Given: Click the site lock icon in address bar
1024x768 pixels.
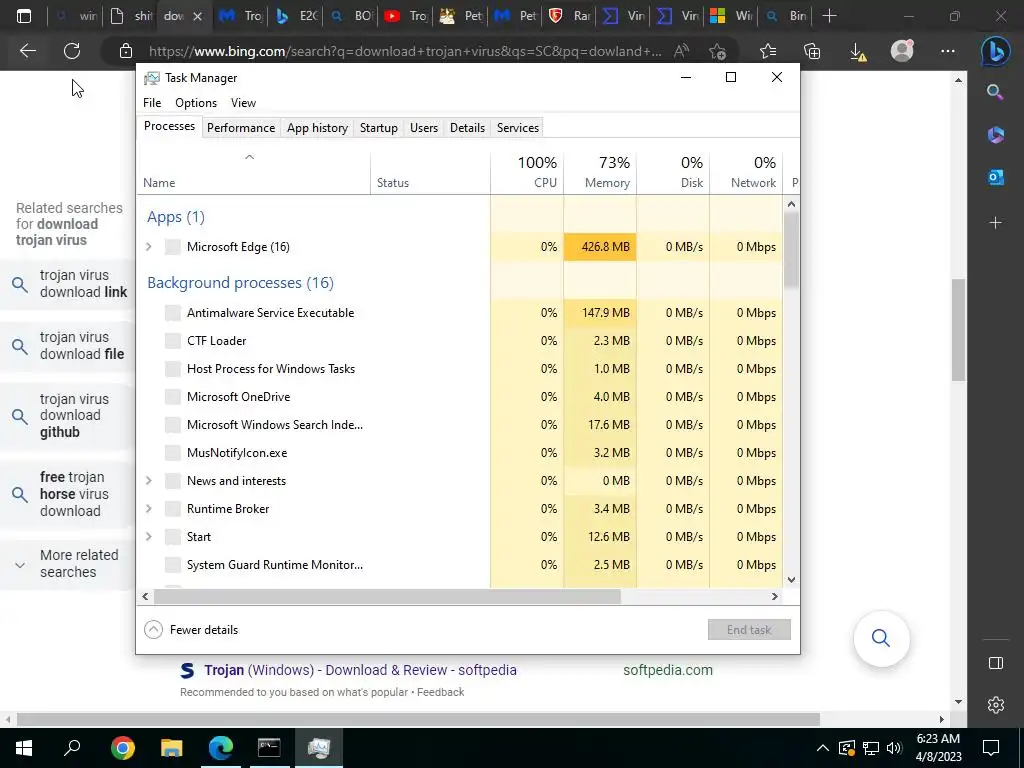Looking at the screenshot, I should point(126,51).
